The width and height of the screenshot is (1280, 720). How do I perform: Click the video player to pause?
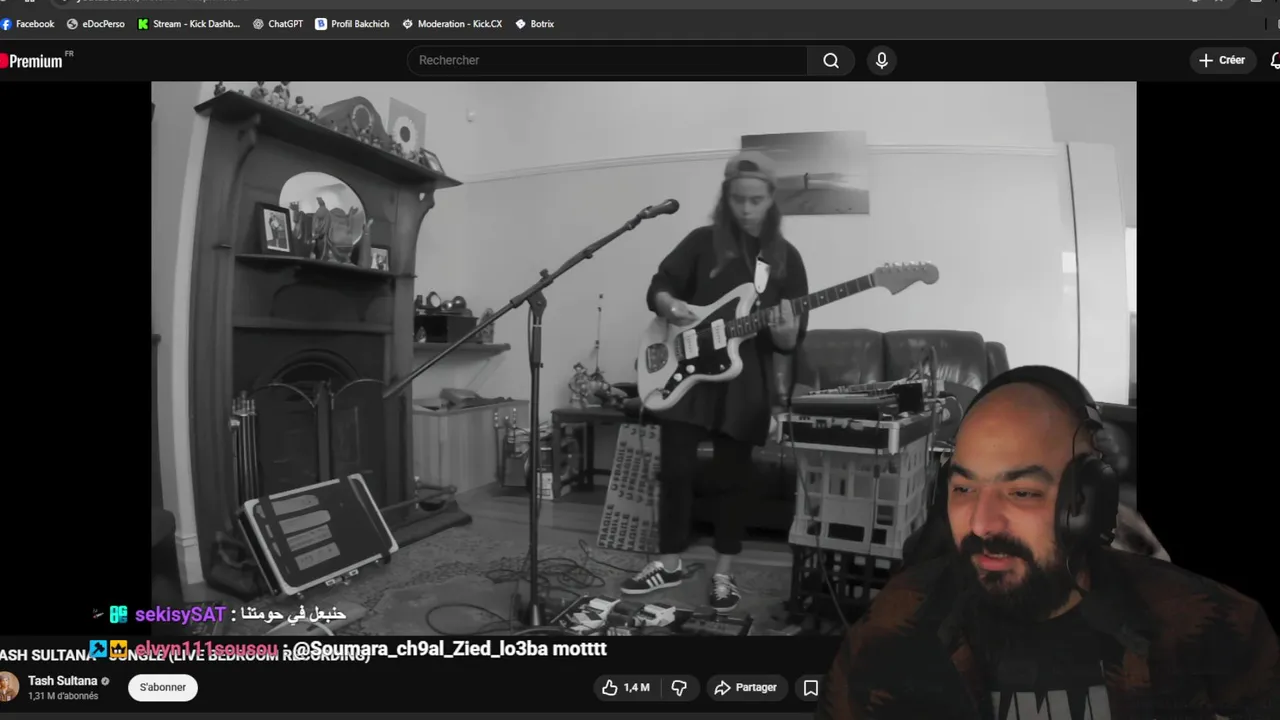[643, 358]
